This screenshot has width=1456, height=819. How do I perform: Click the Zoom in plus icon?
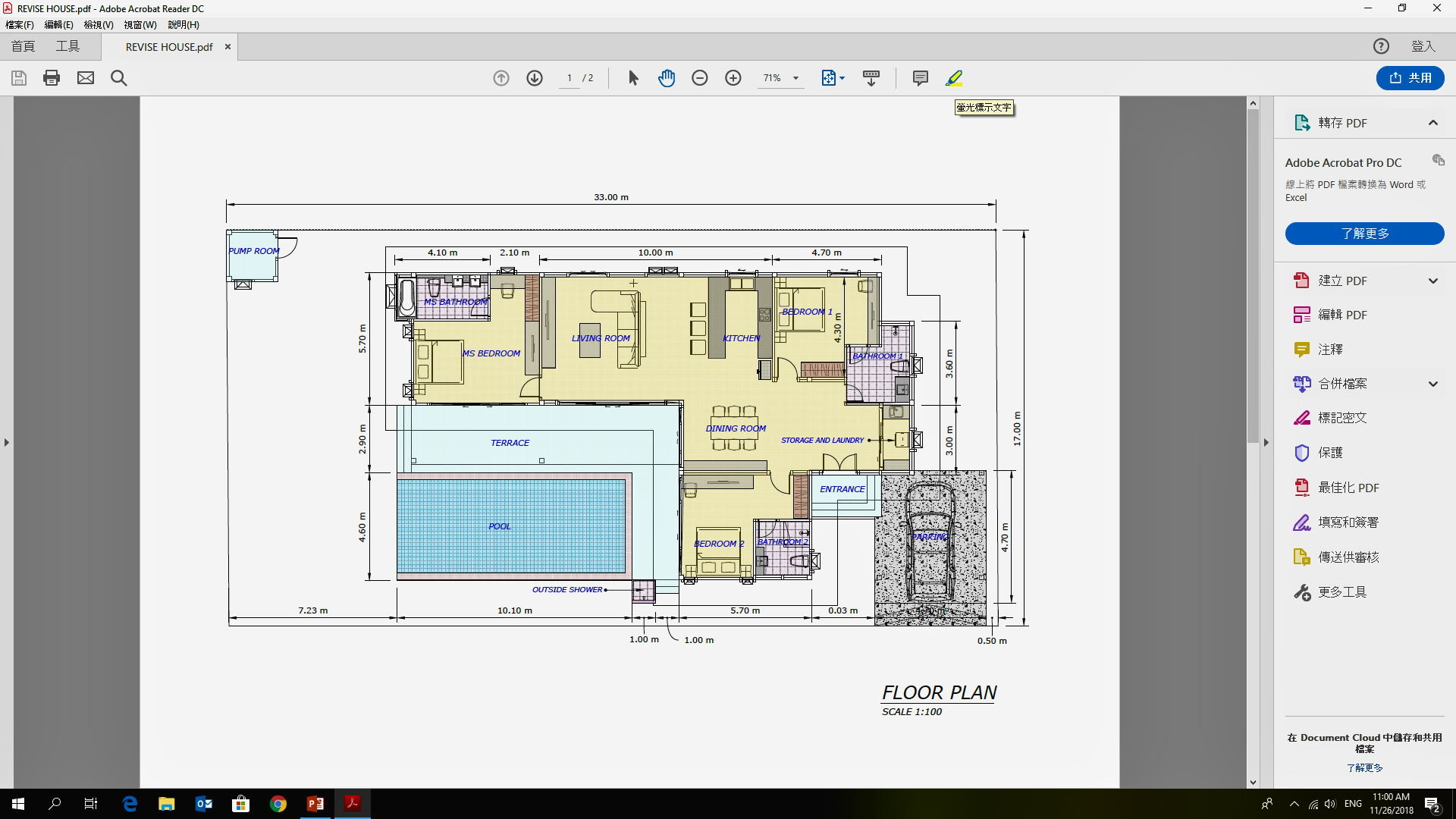point(733,78)
